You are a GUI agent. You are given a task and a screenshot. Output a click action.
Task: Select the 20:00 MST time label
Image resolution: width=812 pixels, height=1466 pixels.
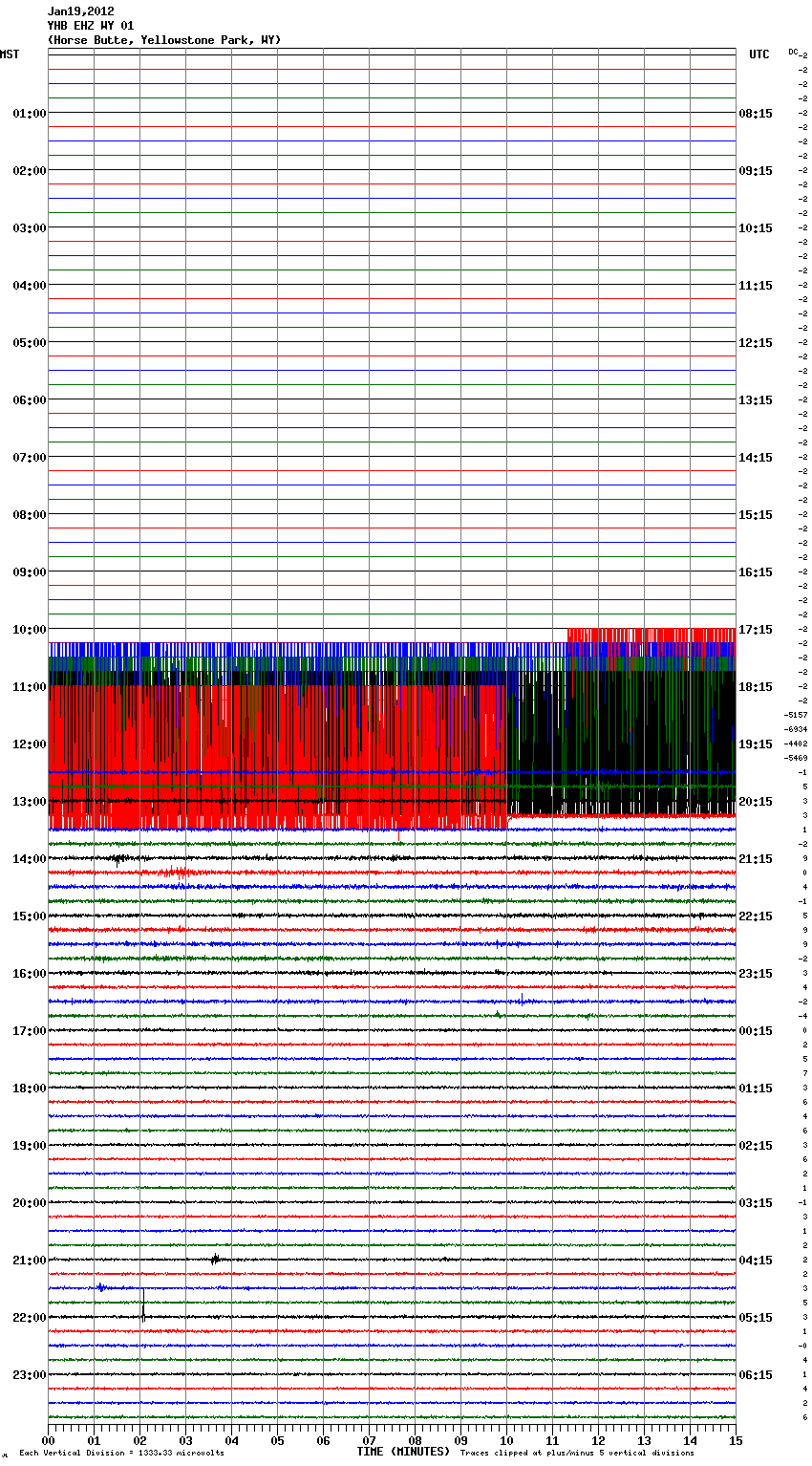pyautogui.click(x=29, y=1203)
